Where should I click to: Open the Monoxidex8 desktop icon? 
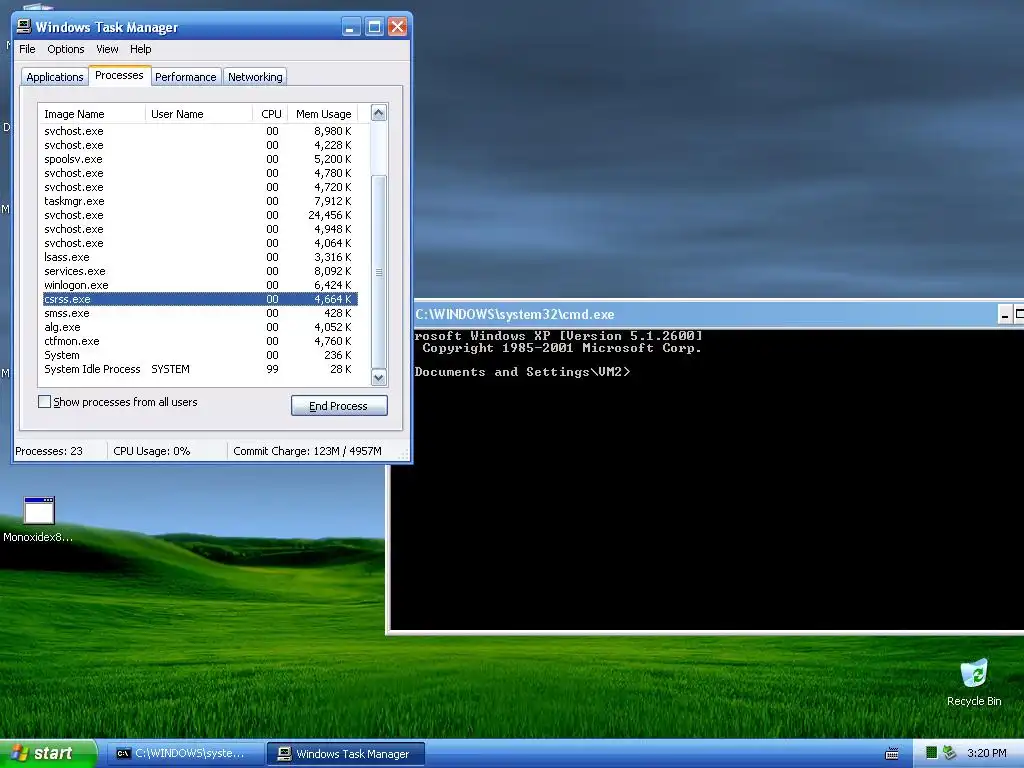tap(39, 519)
